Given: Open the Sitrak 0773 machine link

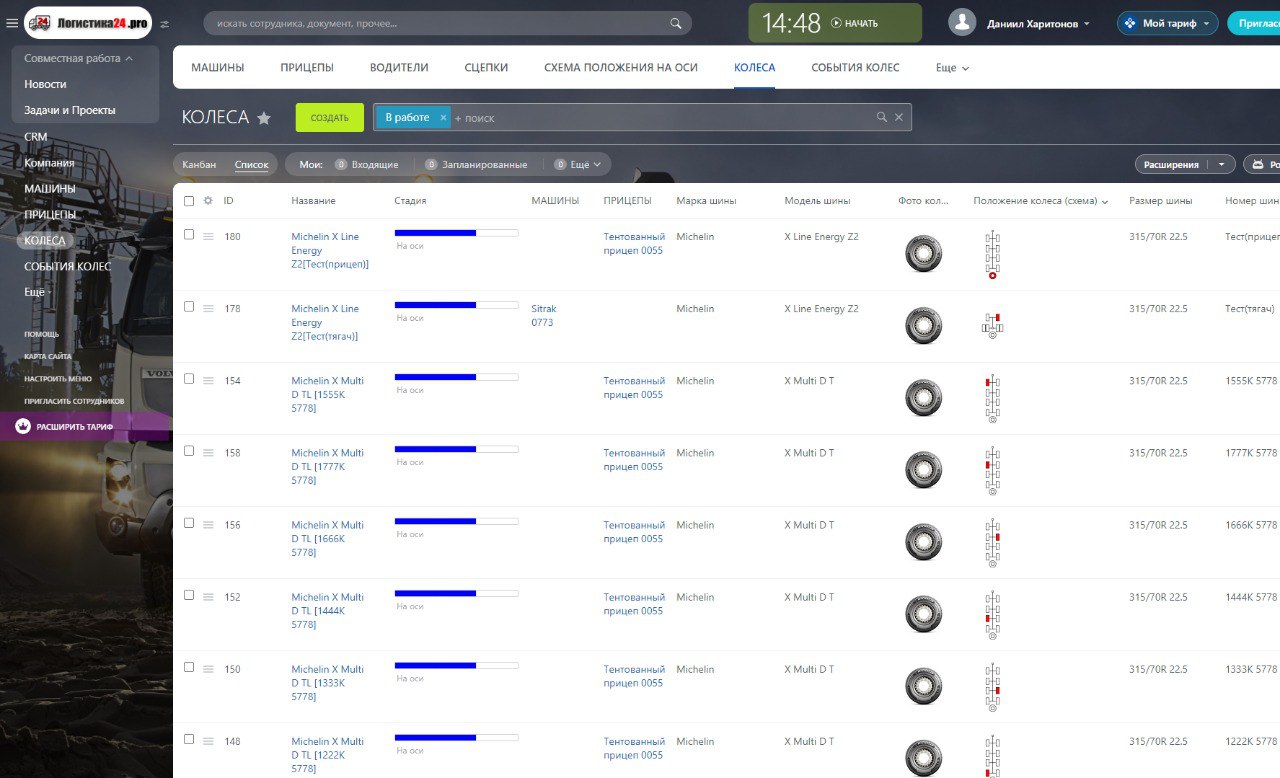Looking at the screenshot, I should pyautogui.click(x=545, y=316).
